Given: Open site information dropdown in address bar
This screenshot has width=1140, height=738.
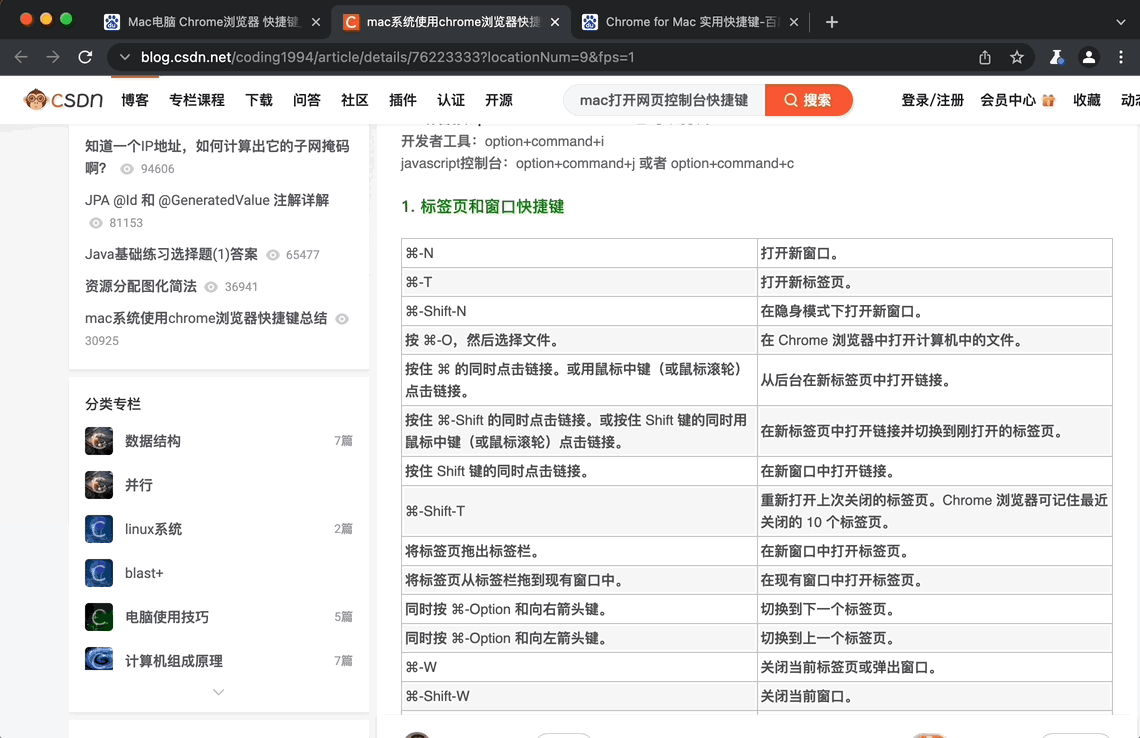Looking at the screenshot, I should (125, 57).
